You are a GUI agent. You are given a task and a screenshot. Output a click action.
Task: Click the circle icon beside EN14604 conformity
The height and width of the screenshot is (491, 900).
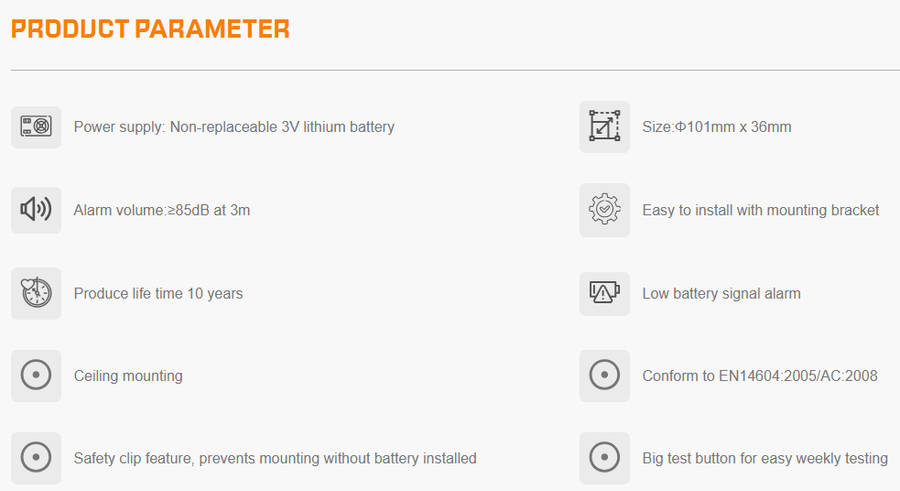[x=604, y=376]
